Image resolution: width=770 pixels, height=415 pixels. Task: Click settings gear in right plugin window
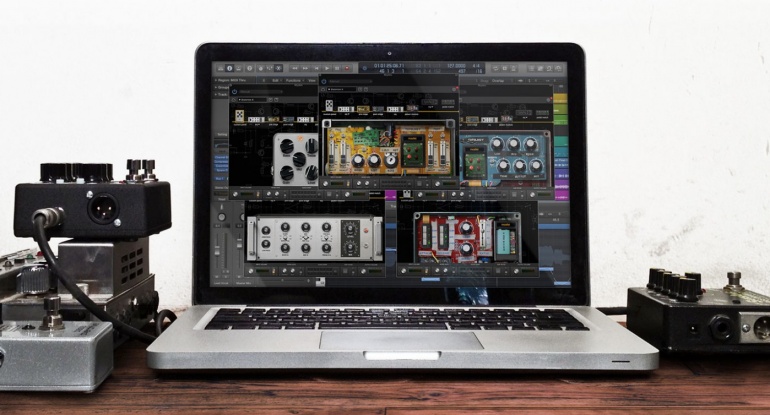point(549,100)
